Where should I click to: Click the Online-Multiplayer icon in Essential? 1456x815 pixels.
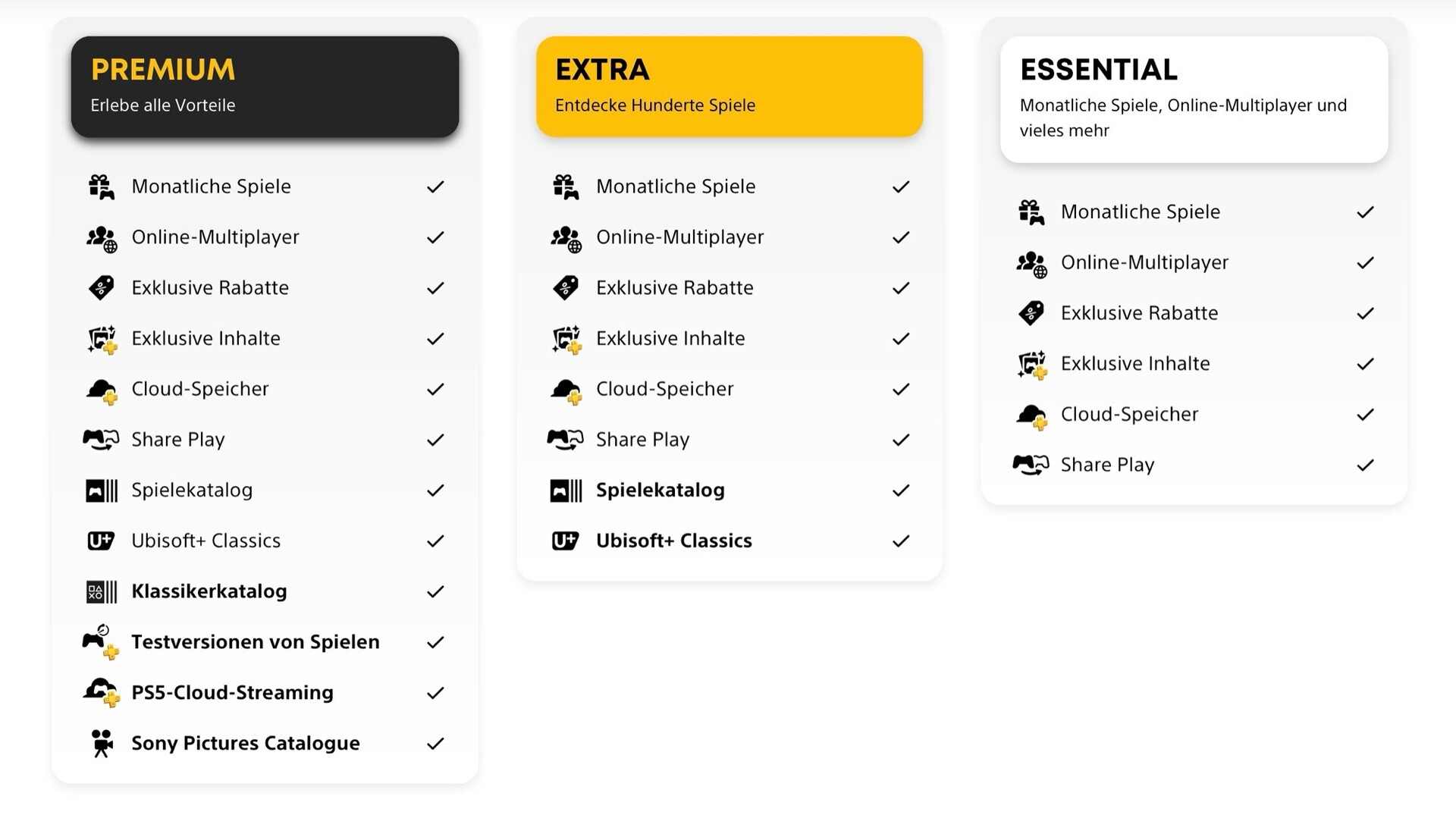1031,263
